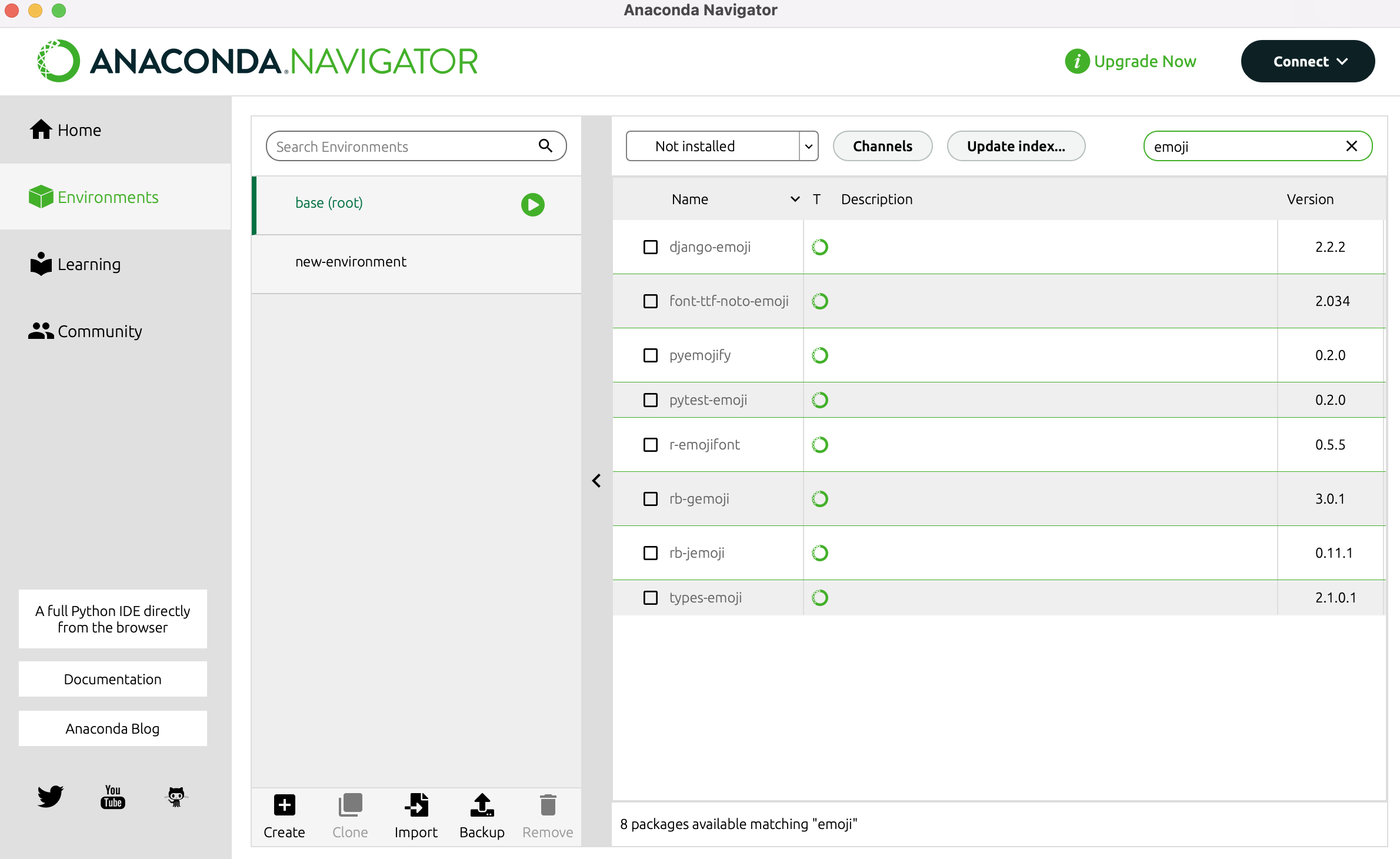1400x859 pixels.
Task: Click the Update index... button
Action: point(1016,146)
